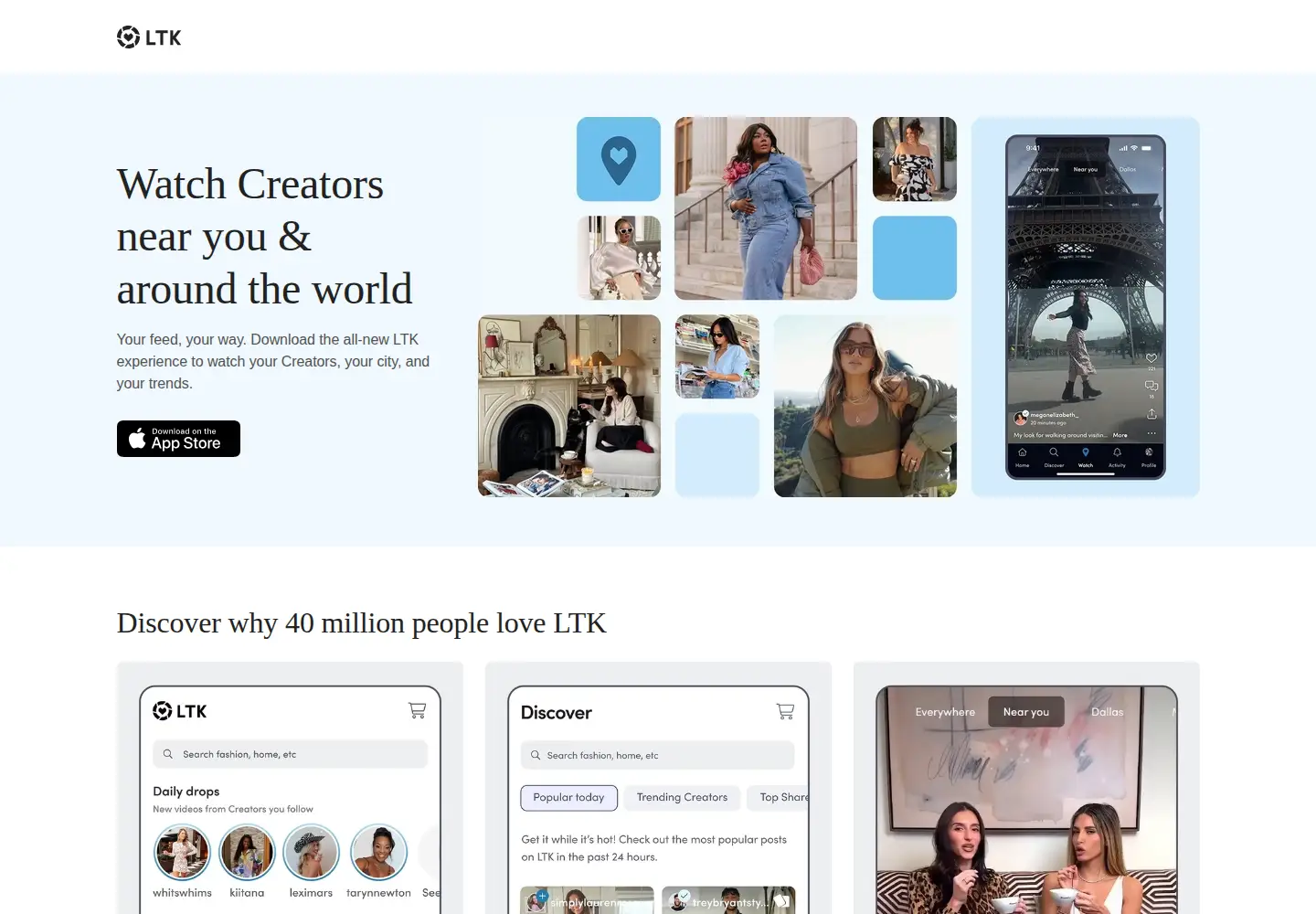Open the woman in white sunglasses photo

click(619, 258)
